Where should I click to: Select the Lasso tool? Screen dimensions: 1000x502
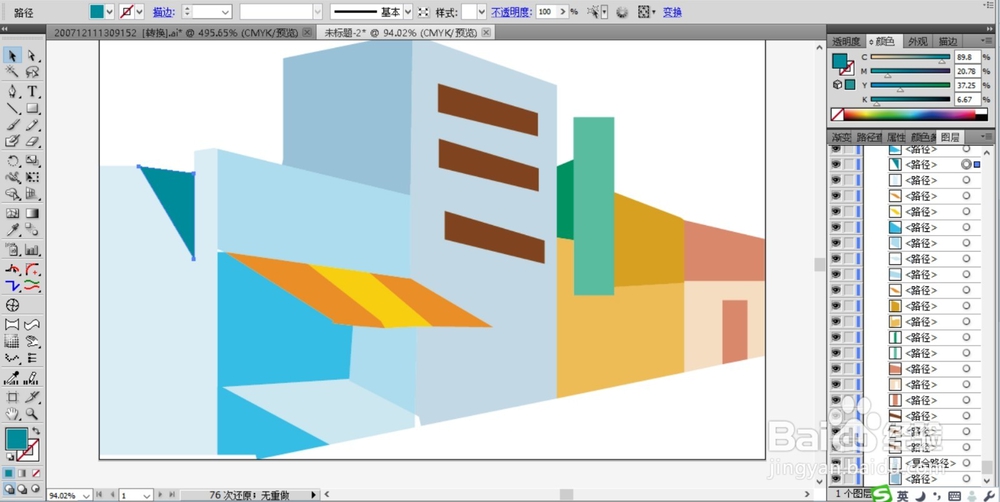coord(32,72)
